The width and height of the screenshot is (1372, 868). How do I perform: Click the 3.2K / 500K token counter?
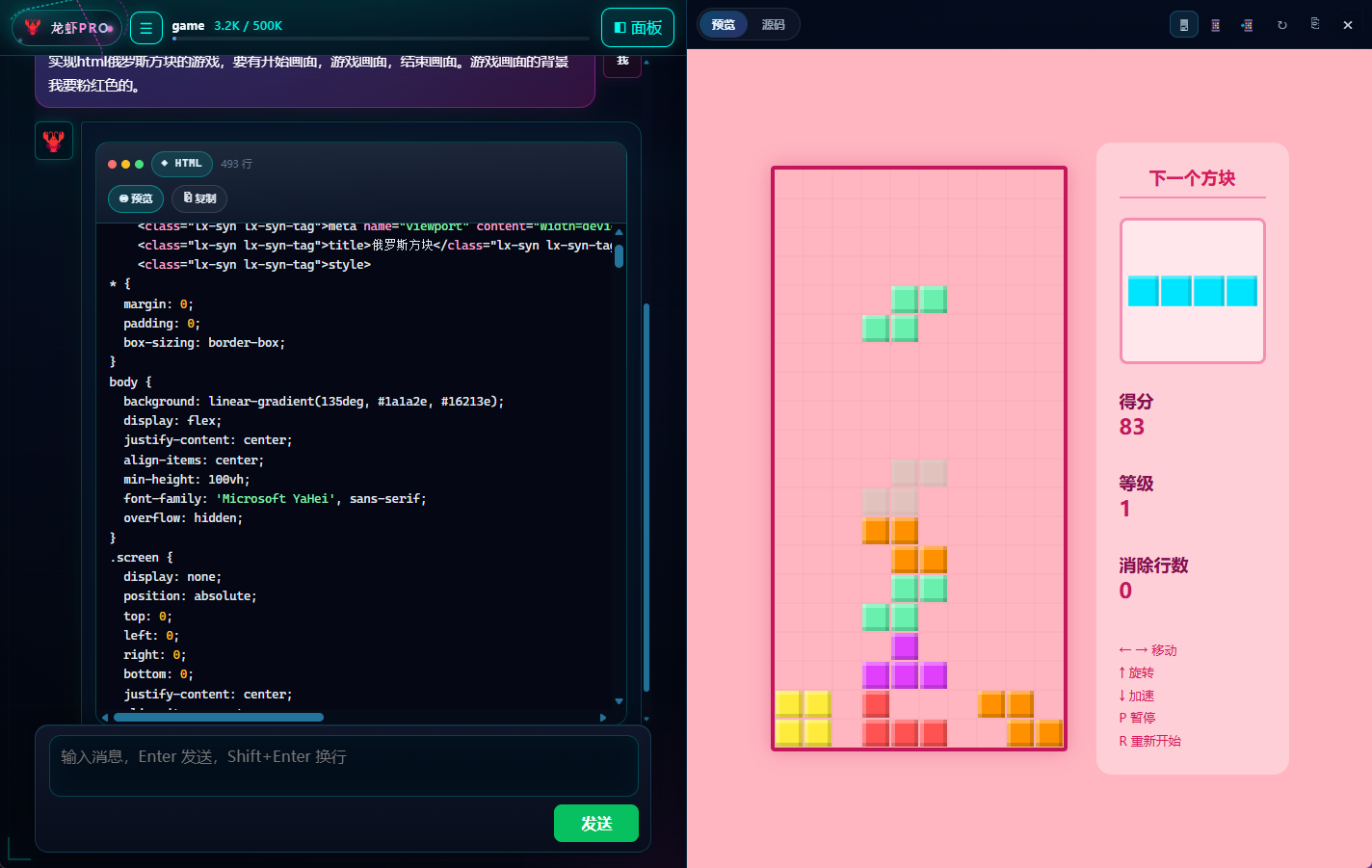tap(249, 26)
